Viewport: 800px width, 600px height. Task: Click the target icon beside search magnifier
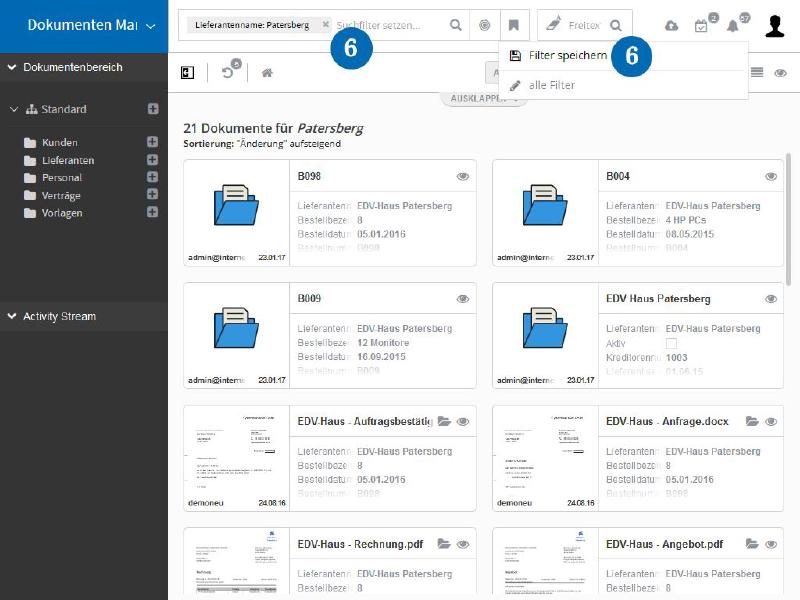click(x=485, y=25)
